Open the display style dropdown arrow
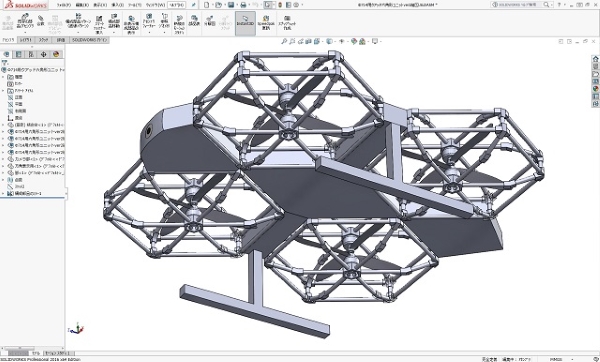Screen dimensions: 600x362 tap(334, 41)
